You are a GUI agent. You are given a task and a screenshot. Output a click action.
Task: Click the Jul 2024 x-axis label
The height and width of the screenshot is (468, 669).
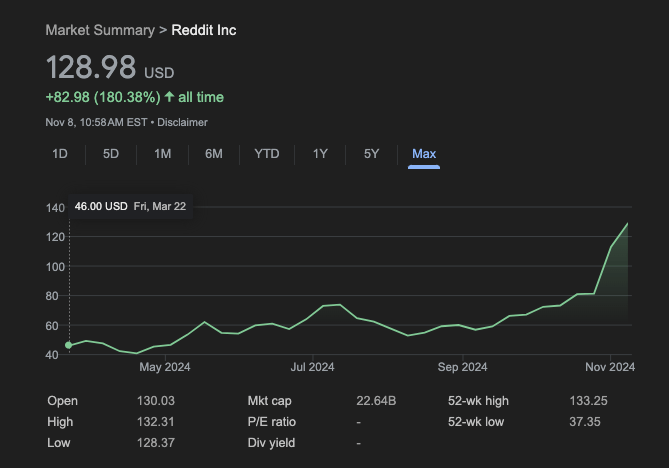click(x=312, y=367)
